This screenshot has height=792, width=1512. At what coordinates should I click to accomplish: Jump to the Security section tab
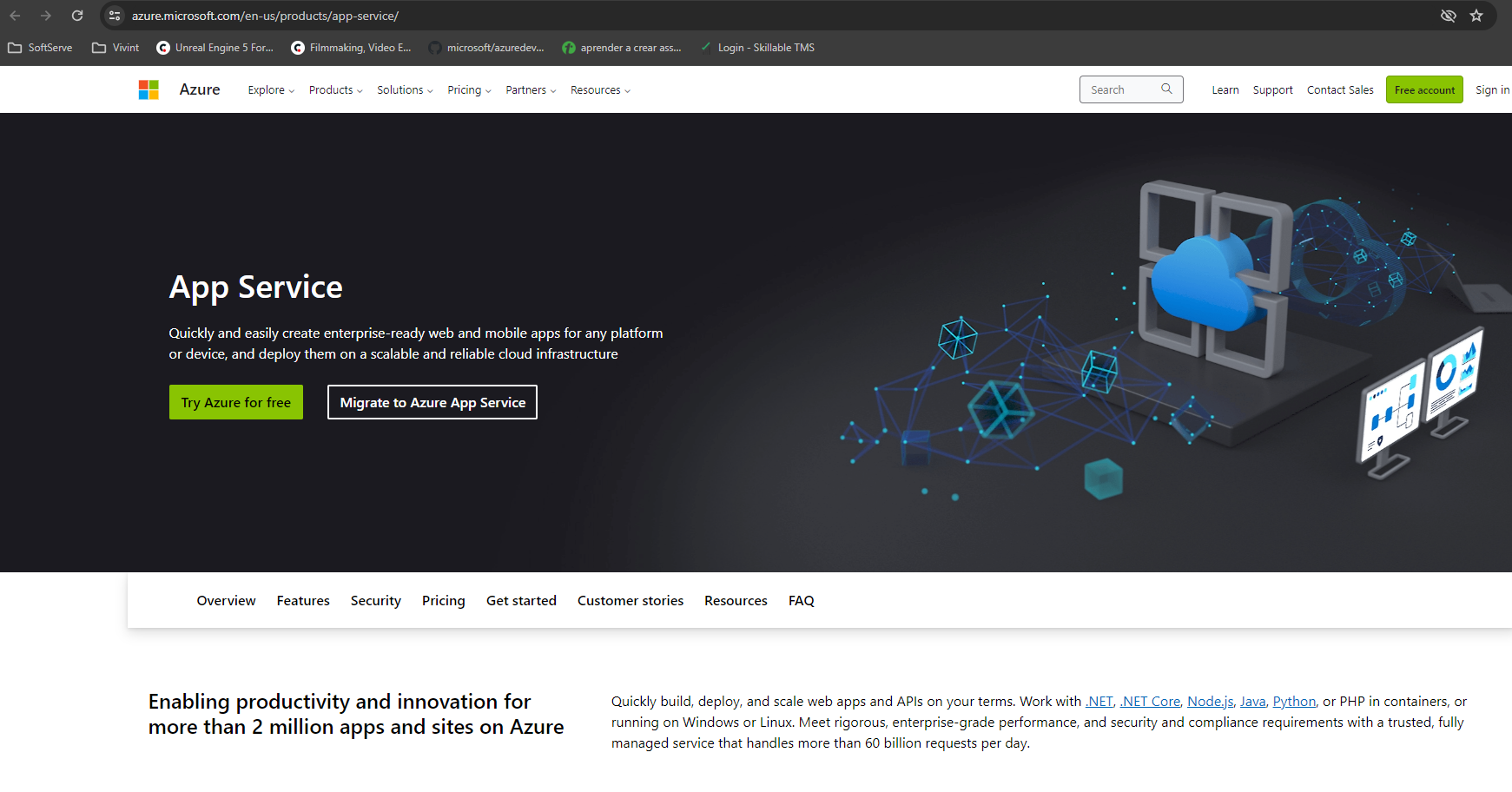[x=376, y=601]
